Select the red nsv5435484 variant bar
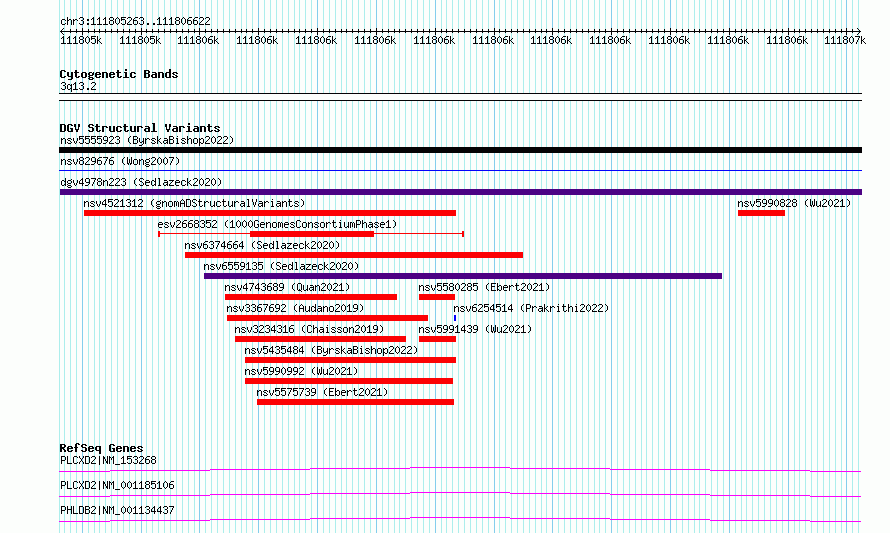The image size is (890, 533). click(x=350, y=360)
